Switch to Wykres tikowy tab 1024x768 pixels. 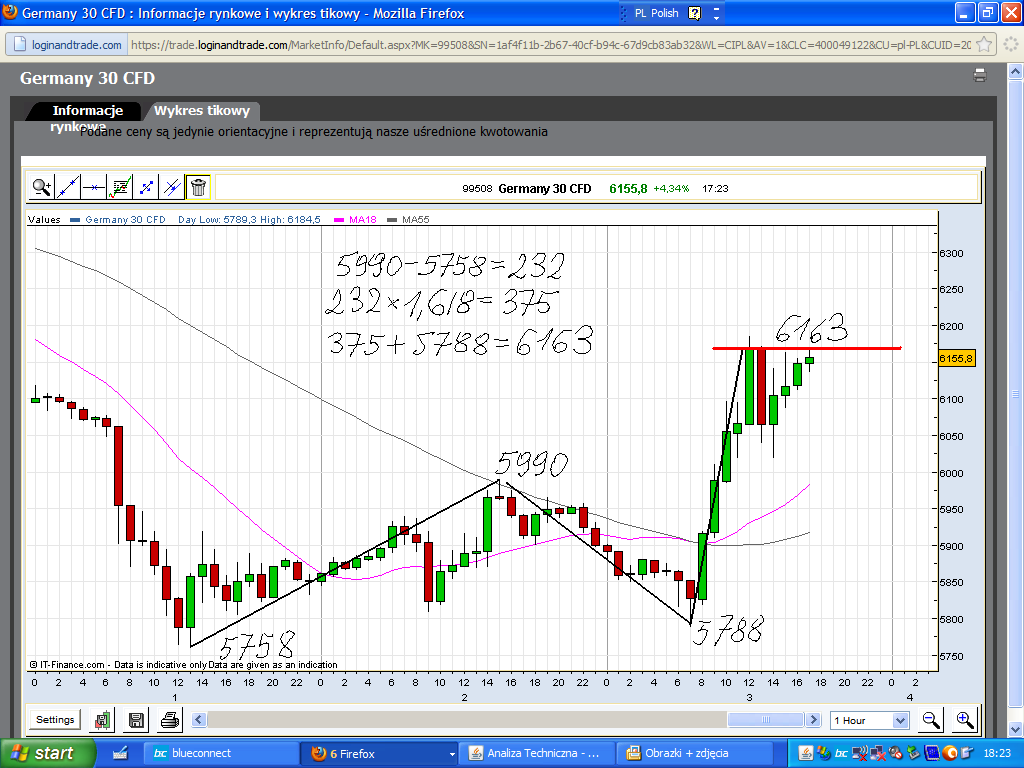(x=202, y=111)
